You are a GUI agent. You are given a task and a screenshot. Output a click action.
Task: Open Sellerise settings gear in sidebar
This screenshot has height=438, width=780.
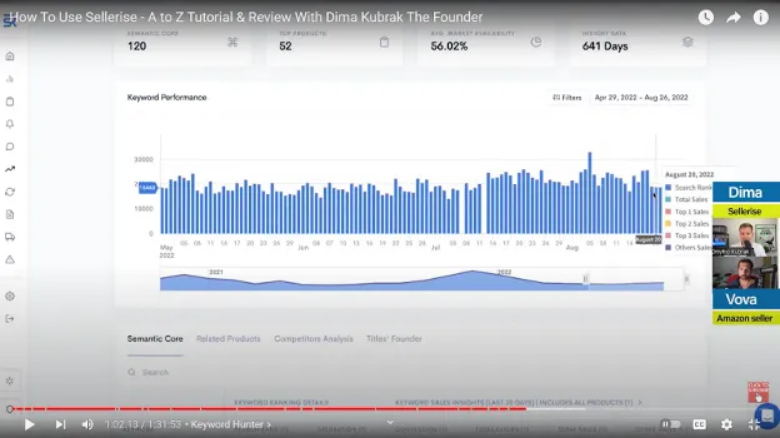[10, 296]
